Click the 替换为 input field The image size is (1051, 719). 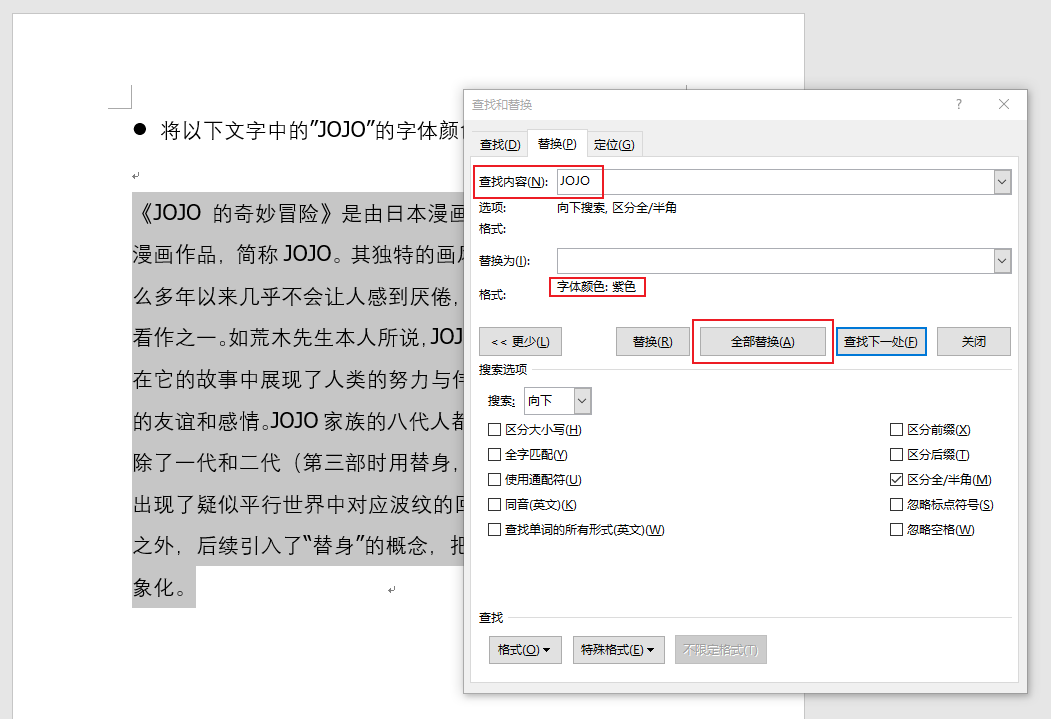pos(776,261)
